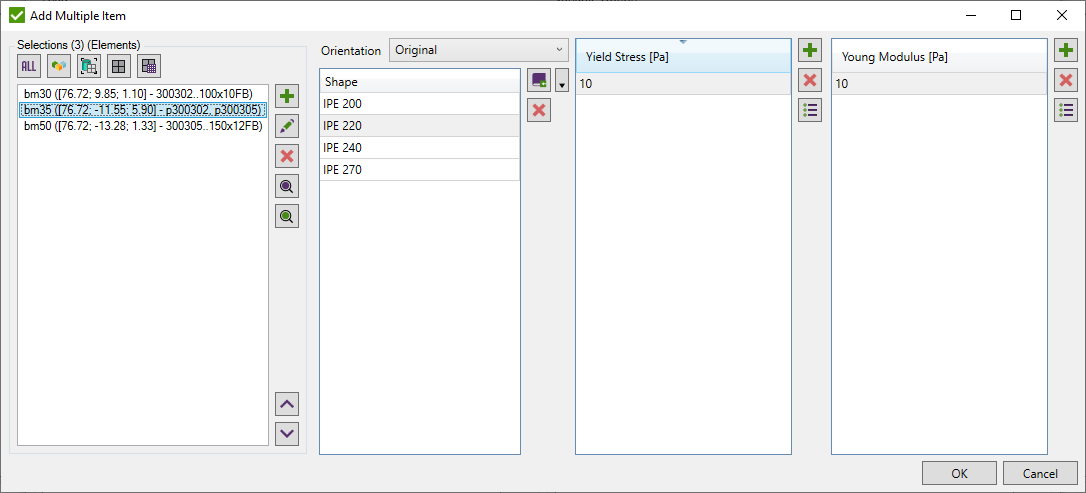The height and width of the screenshot is (493, 1086).
Task: Click the purple magnifier zoom icon
Action: (x=288, y=186)
